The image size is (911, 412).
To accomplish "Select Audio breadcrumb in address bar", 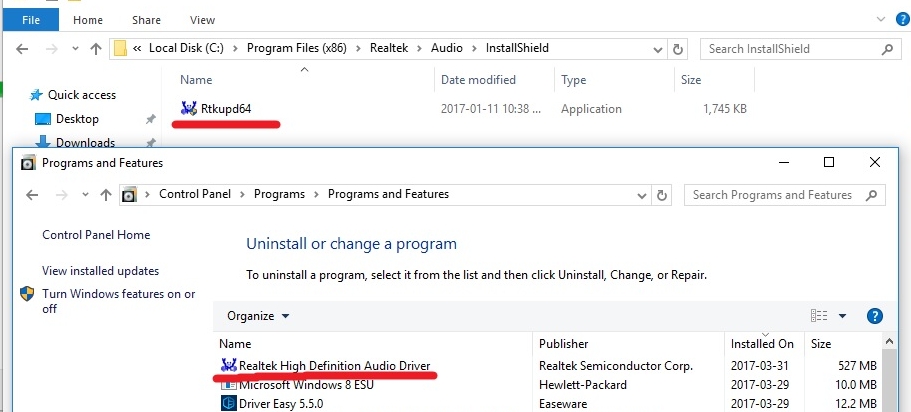I will (x=446, y=48).
